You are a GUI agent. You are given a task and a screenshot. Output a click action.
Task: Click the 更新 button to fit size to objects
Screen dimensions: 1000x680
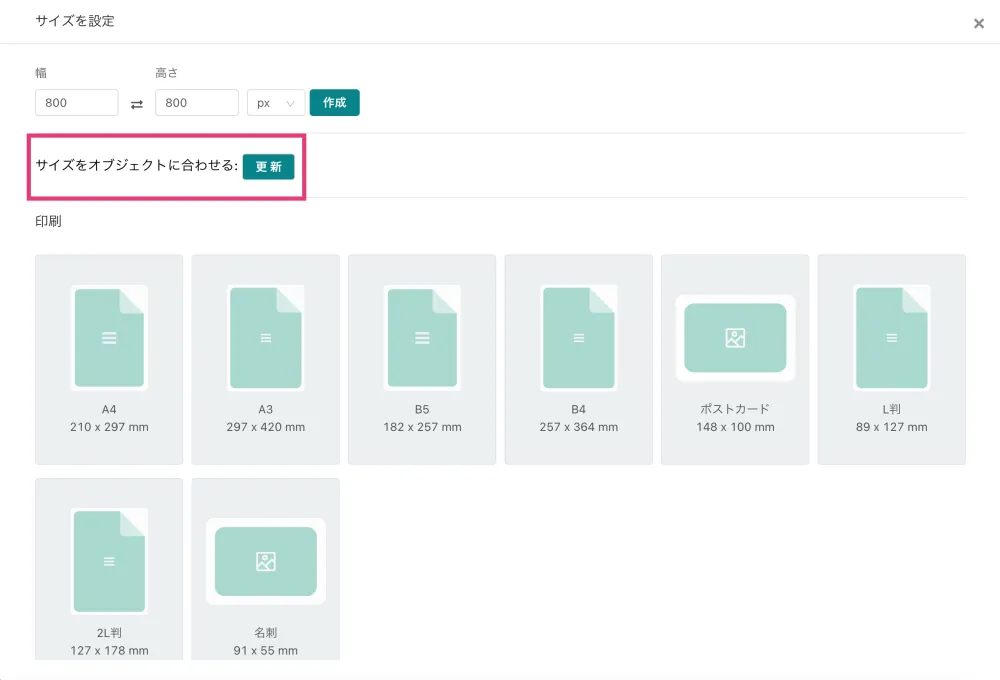tap(268, 167)
